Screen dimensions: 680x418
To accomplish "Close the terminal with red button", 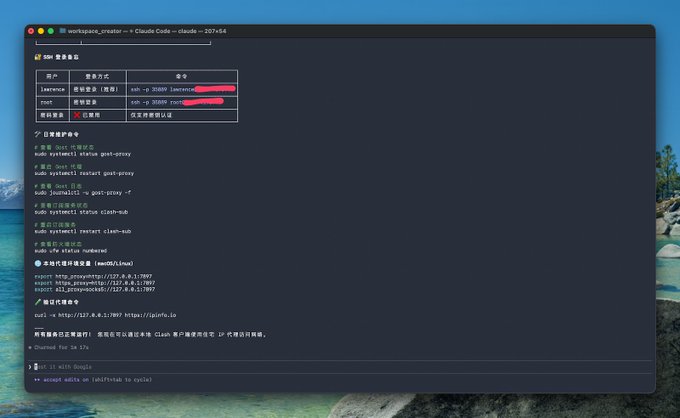I will (x=31, y=31).
